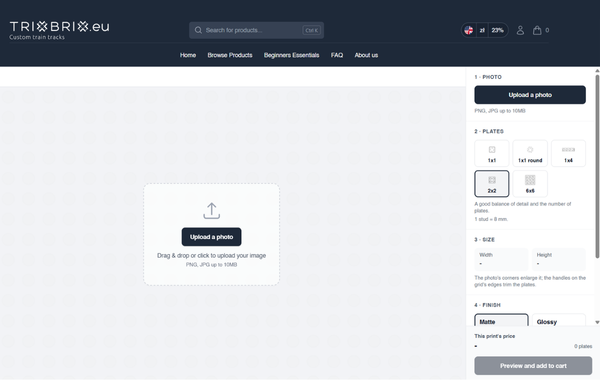600x380 pixels.
Task: Open the Beginners Essentials menu item
Action: tap(291, 55)
